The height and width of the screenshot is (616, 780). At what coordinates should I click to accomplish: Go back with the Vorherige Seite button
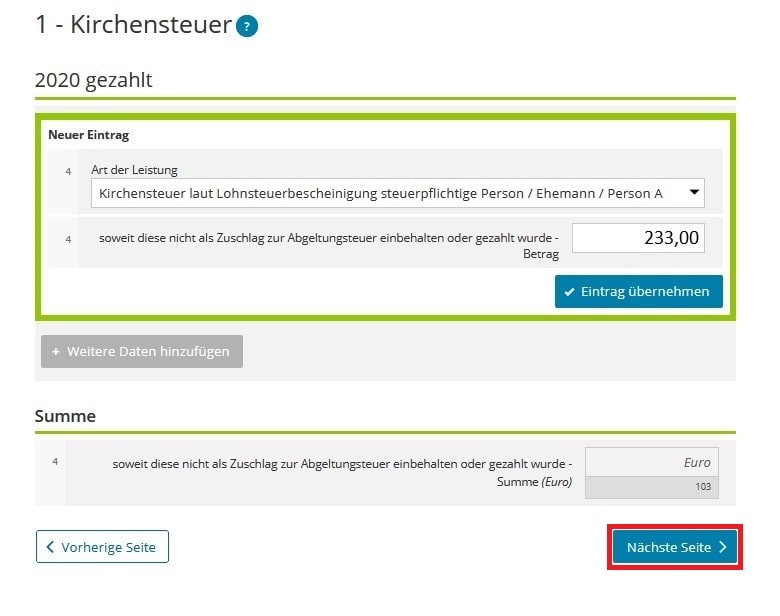102,547
